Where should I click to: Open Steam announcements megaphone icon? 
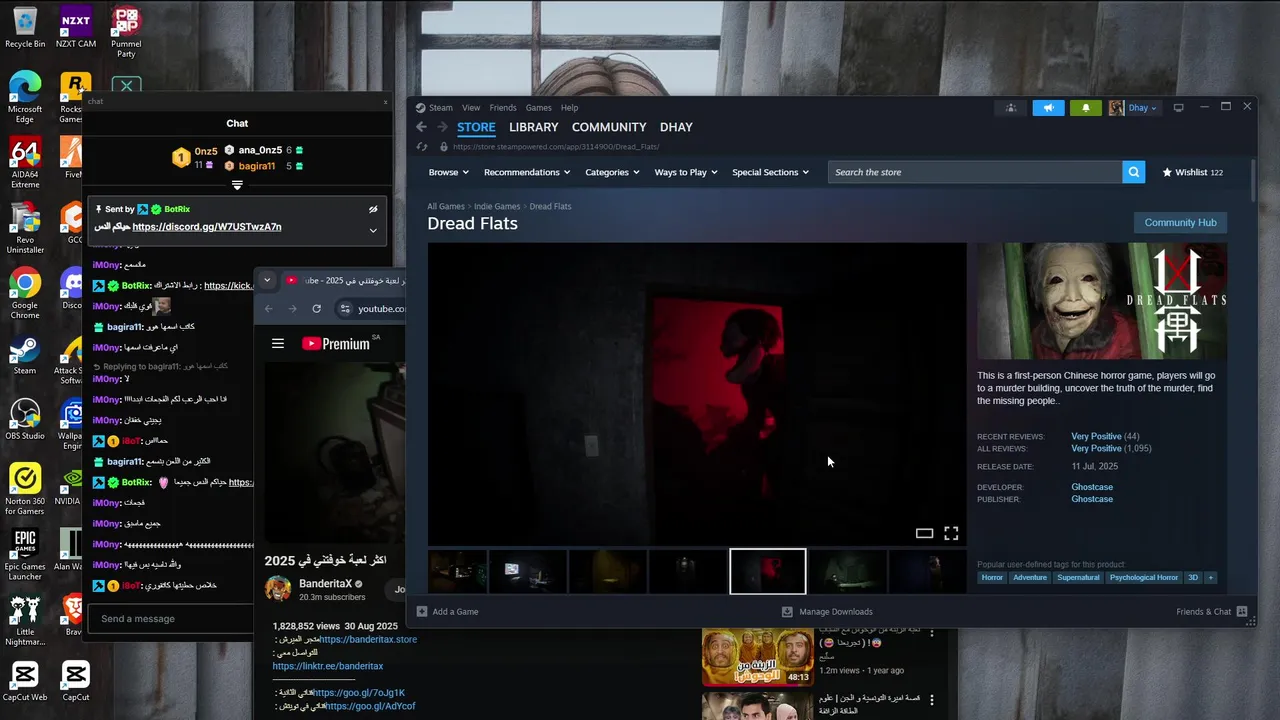[1048, 108]
